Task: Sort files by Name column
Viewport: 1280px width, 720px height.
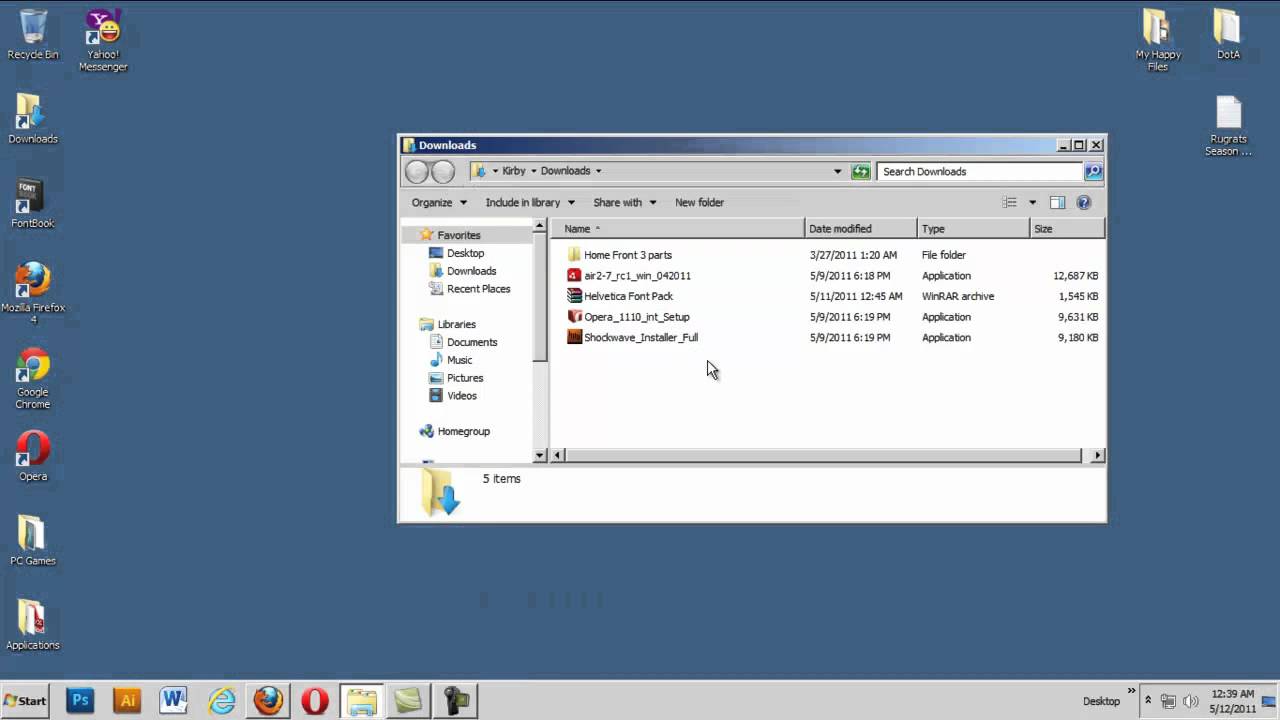Action: point(677,229)
